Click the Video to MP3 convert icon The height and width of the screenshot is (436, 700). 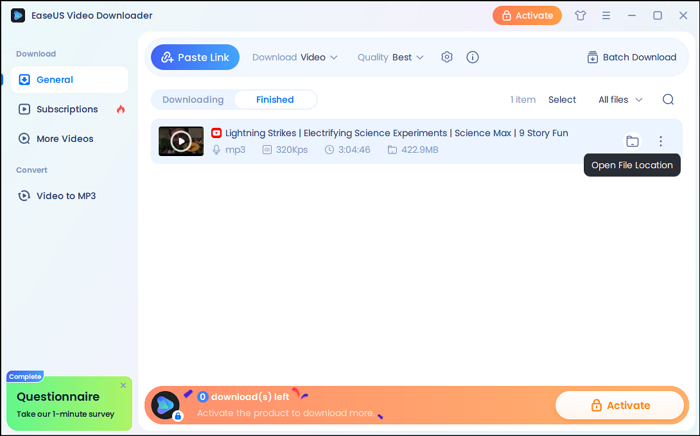(x=24, y=196)
